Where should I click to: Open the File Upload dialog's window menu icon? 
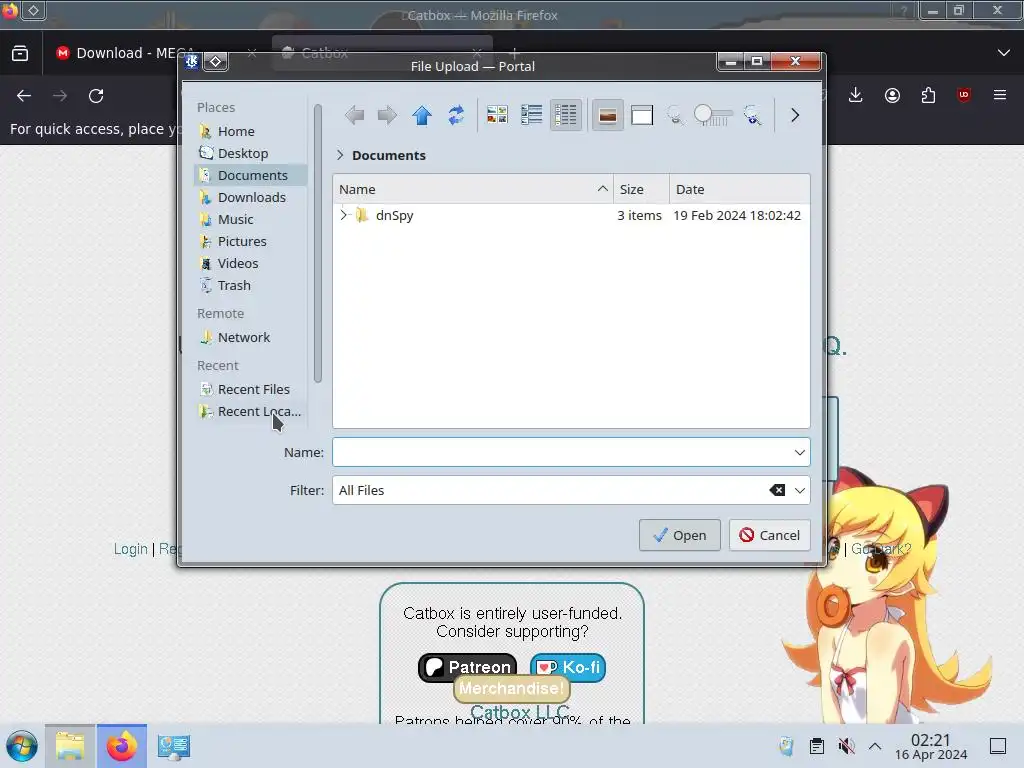191,61
